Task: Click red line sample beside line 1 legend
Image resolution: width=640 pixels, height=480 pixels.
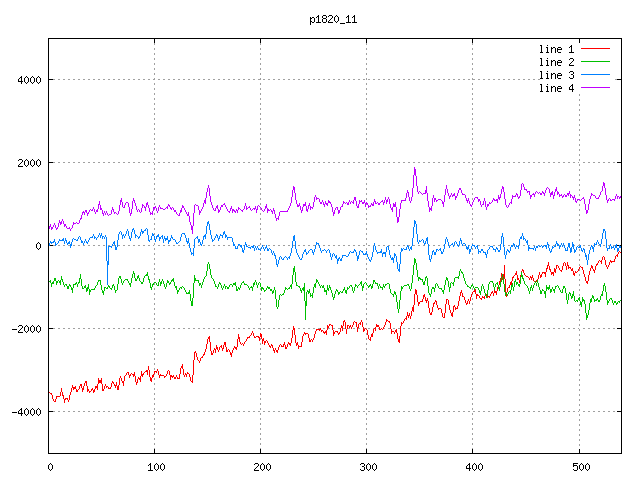Action: pos(595,49)
